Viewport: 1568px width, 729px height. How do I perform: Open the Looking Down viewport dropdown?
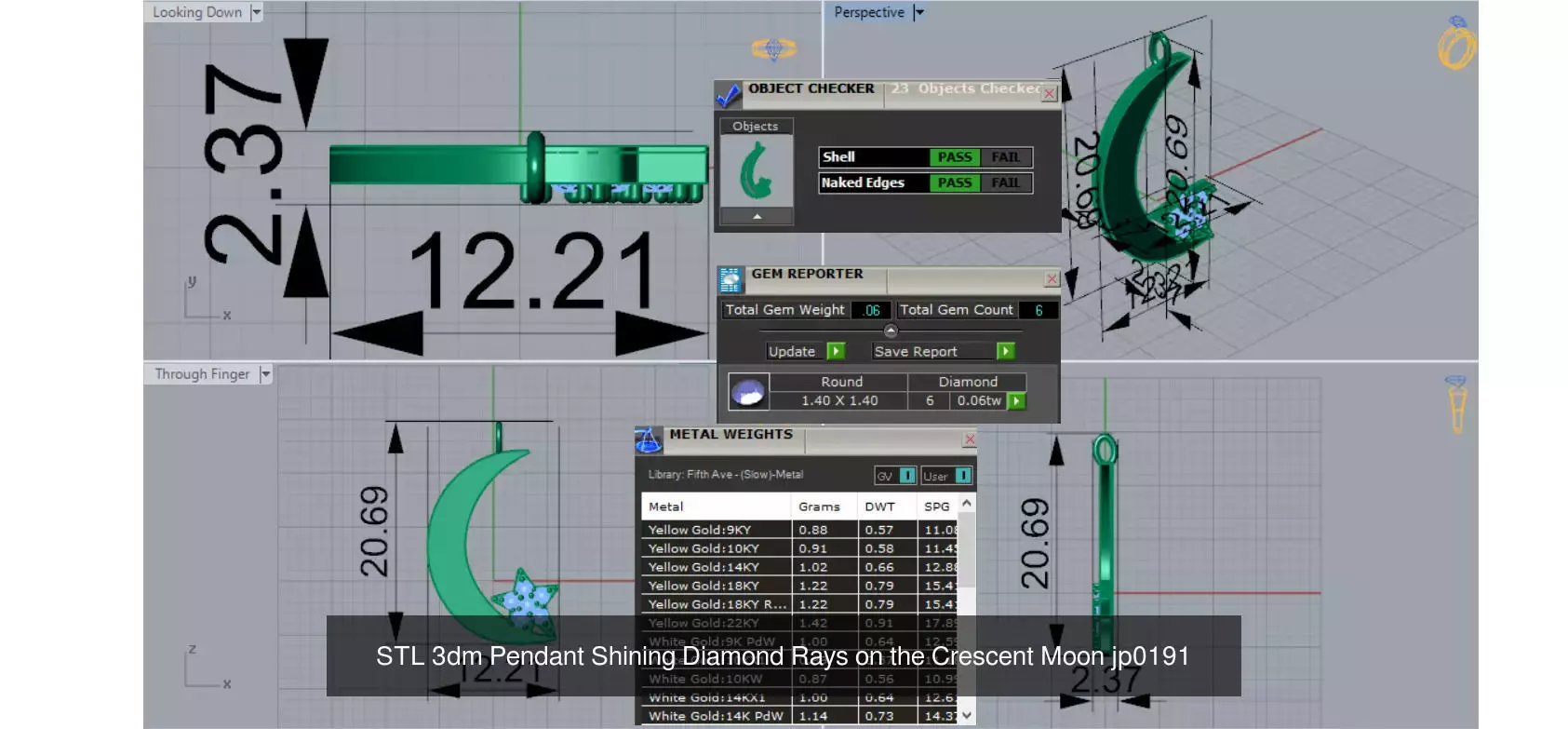(x=256, y=12)
